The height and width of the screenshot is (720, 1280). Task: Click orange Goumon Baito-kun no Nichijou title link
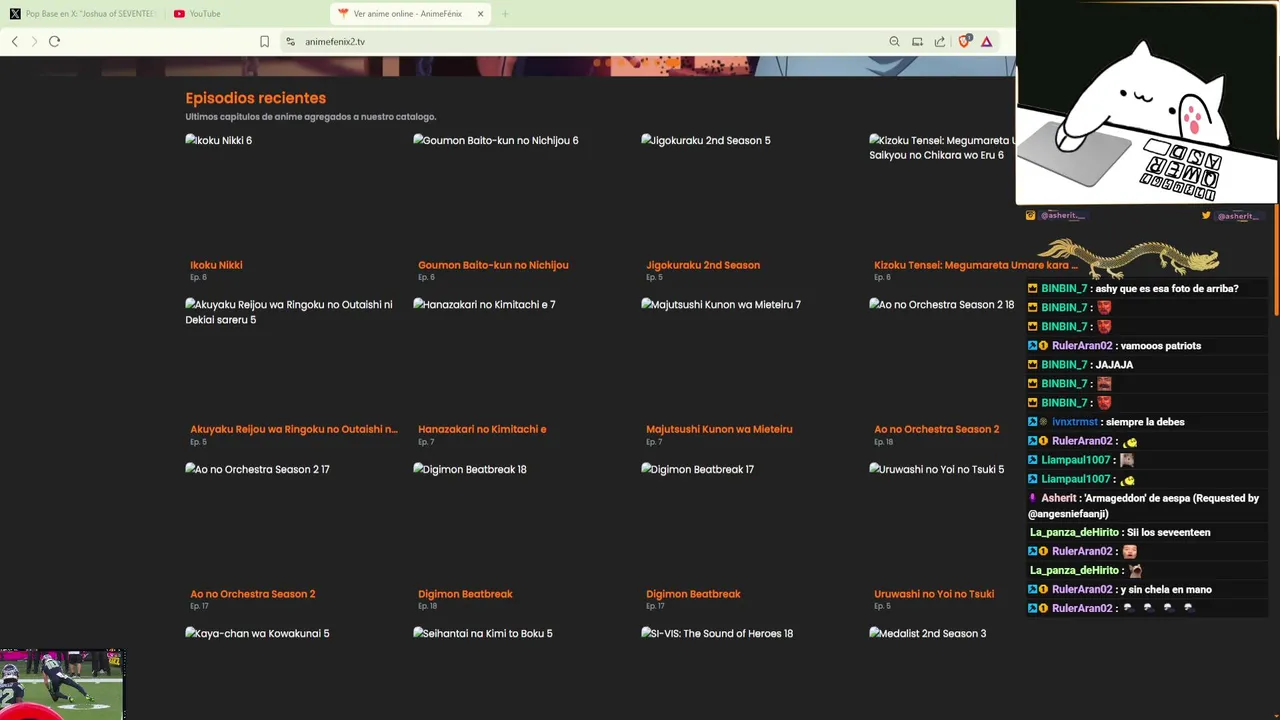(493, 265)
